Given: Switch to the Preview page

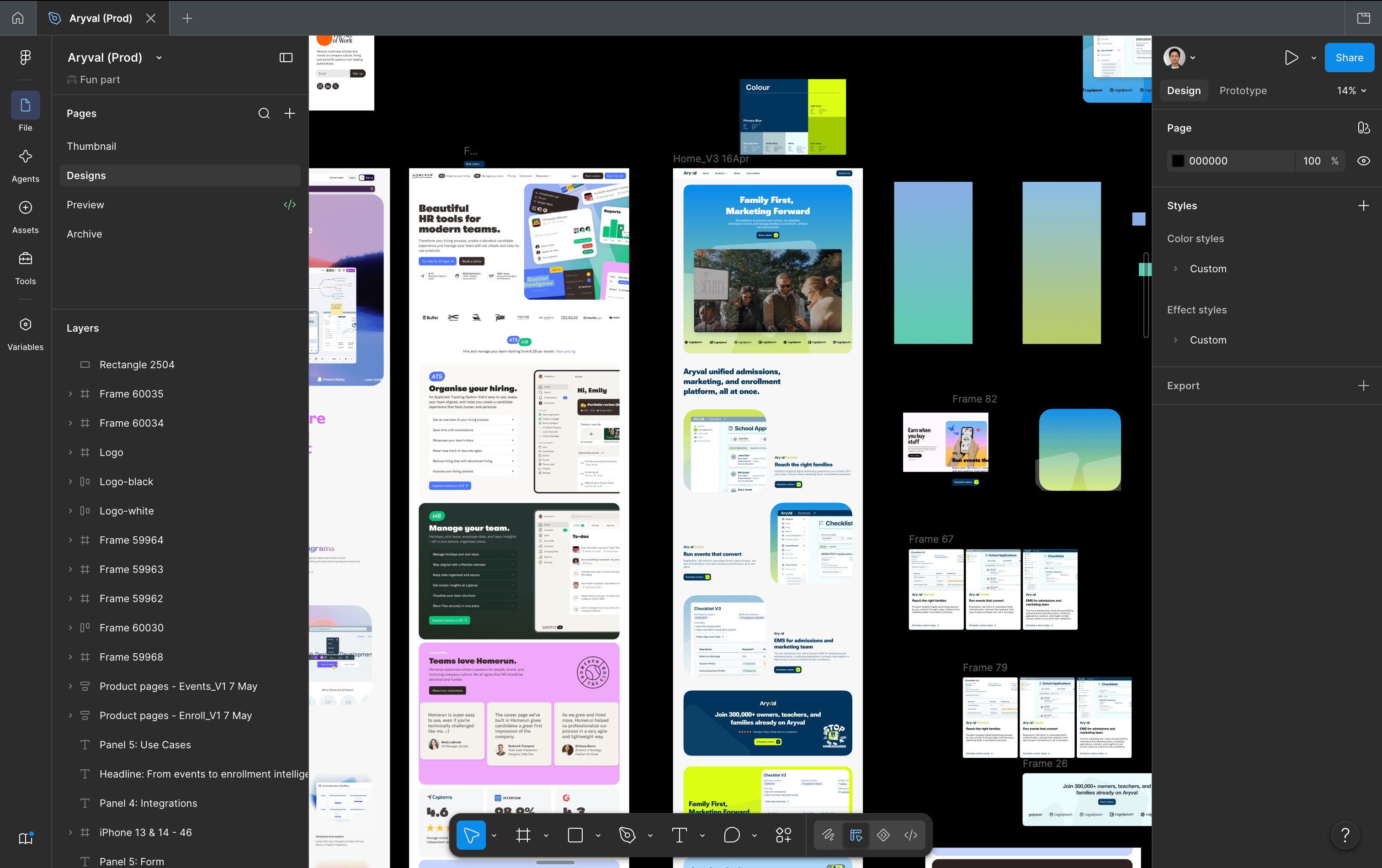Looking at the screenshot, I should (180, 205).
